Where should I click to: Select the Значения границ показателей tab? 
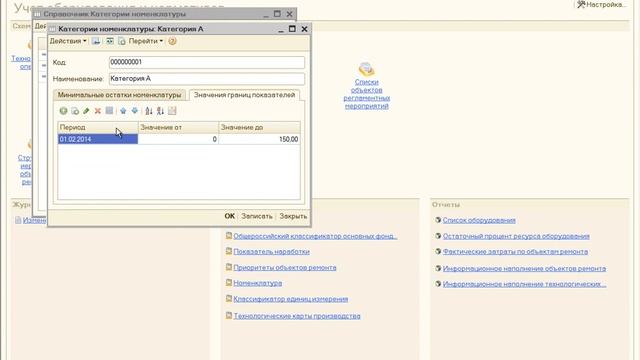point(244,95)
